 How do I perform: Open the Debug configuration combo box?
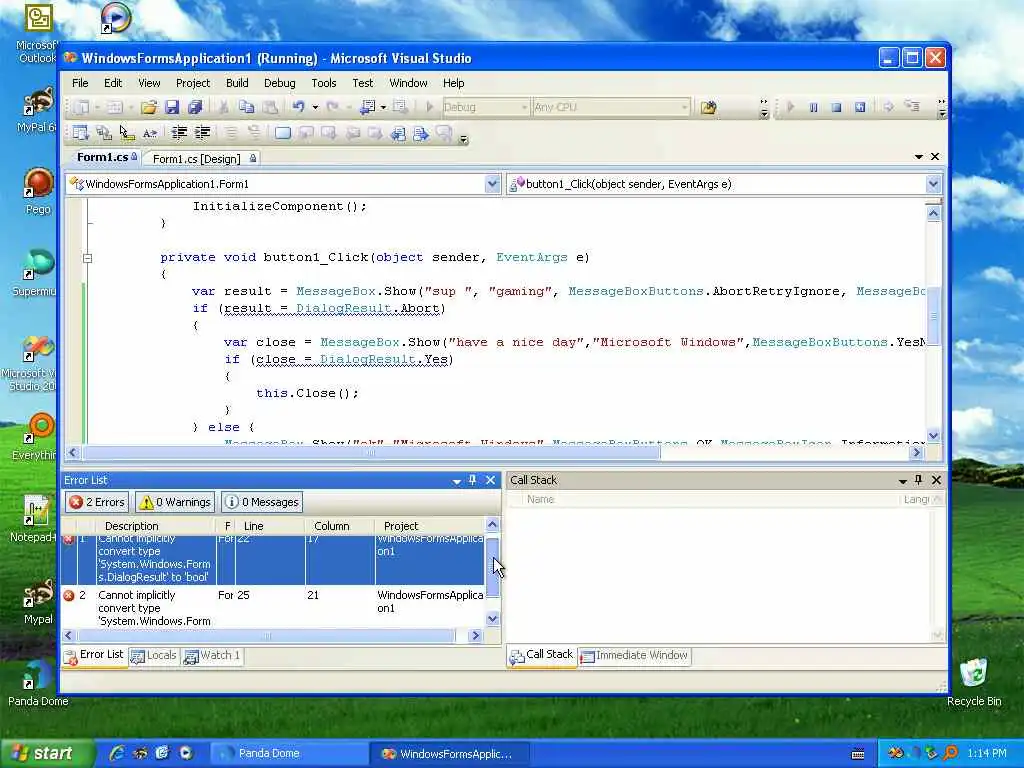click(x=485, y=107)
